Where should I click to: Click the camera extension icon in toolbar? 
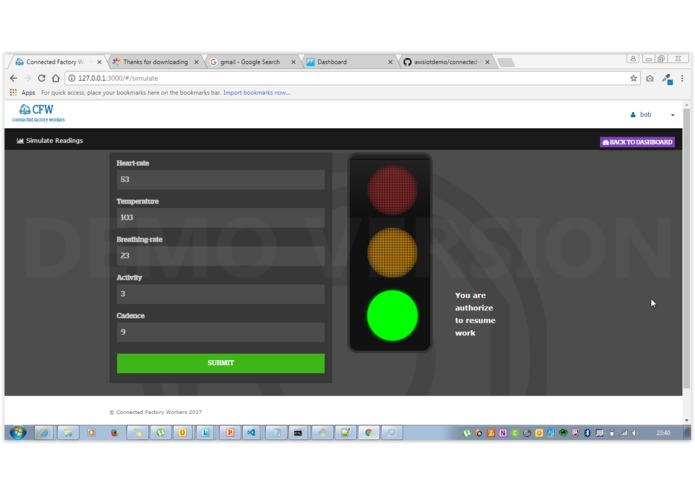[649, 78]
